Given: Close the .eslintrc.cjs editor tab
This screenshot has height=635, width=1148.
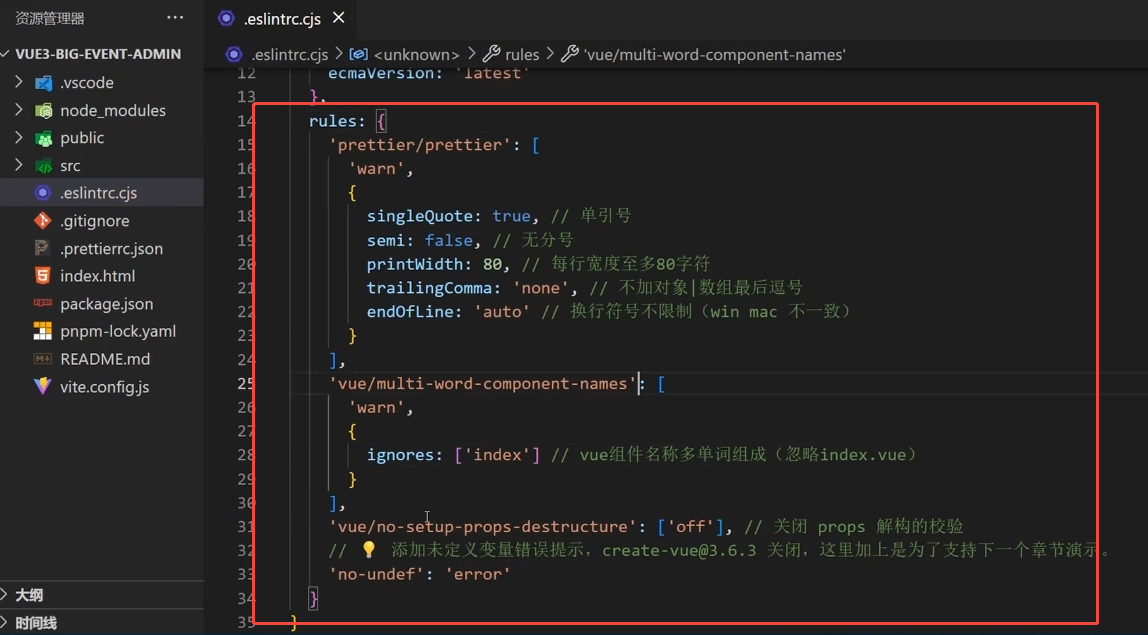Looking at the screenshot, I should [x=338, y=18].
